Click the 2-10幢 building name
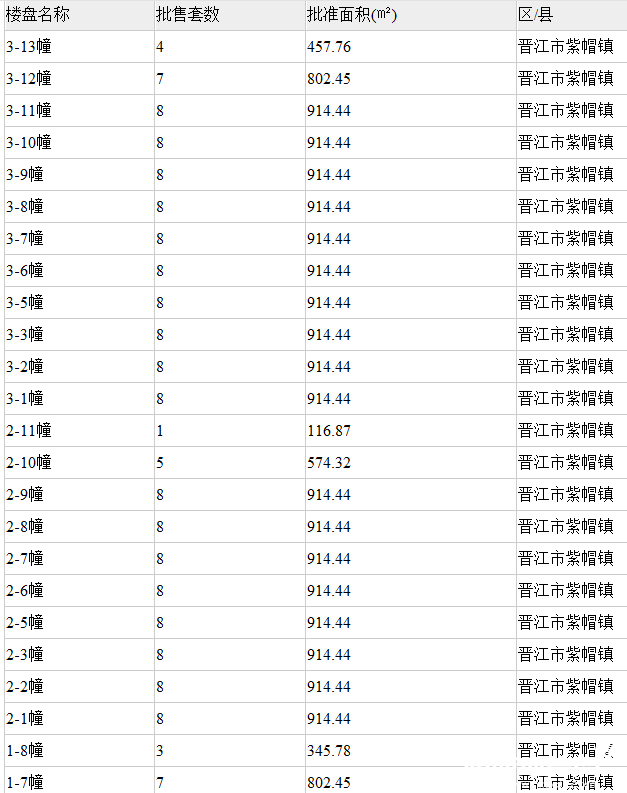Image resolution: width=627 pixels, height=793 pixels. click(28, 463)
